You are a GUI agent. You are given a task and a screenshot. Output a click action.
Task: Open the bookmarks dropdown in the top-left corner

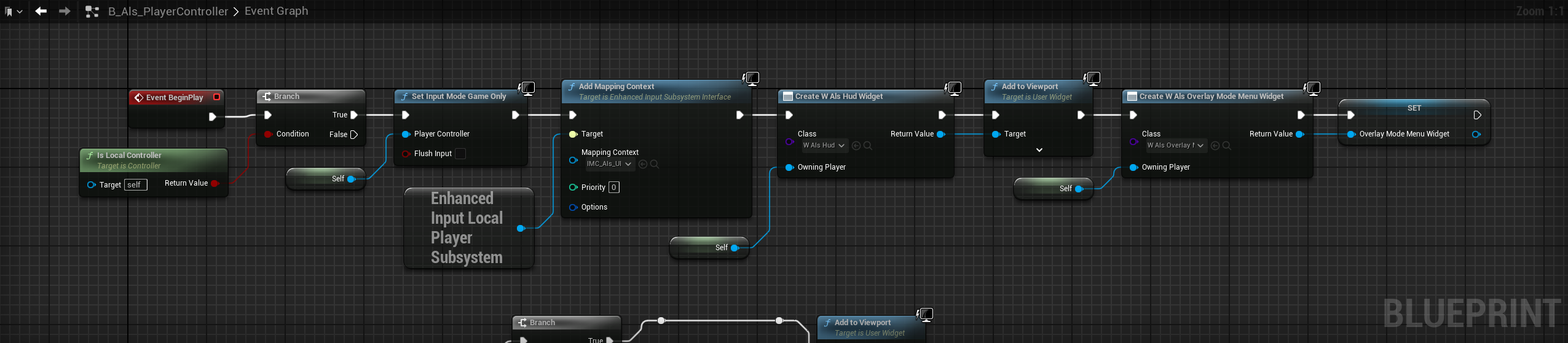[x=14, y=12]
